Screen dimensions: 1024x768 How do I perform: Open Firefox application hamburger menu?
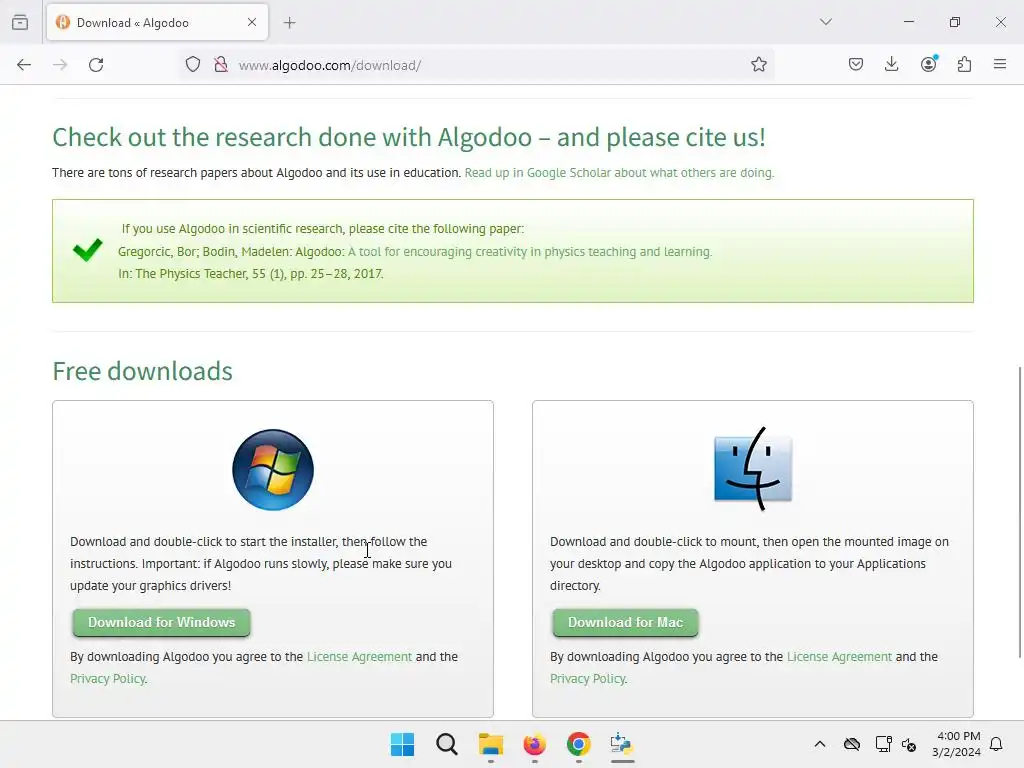(x=1000, y=64)
